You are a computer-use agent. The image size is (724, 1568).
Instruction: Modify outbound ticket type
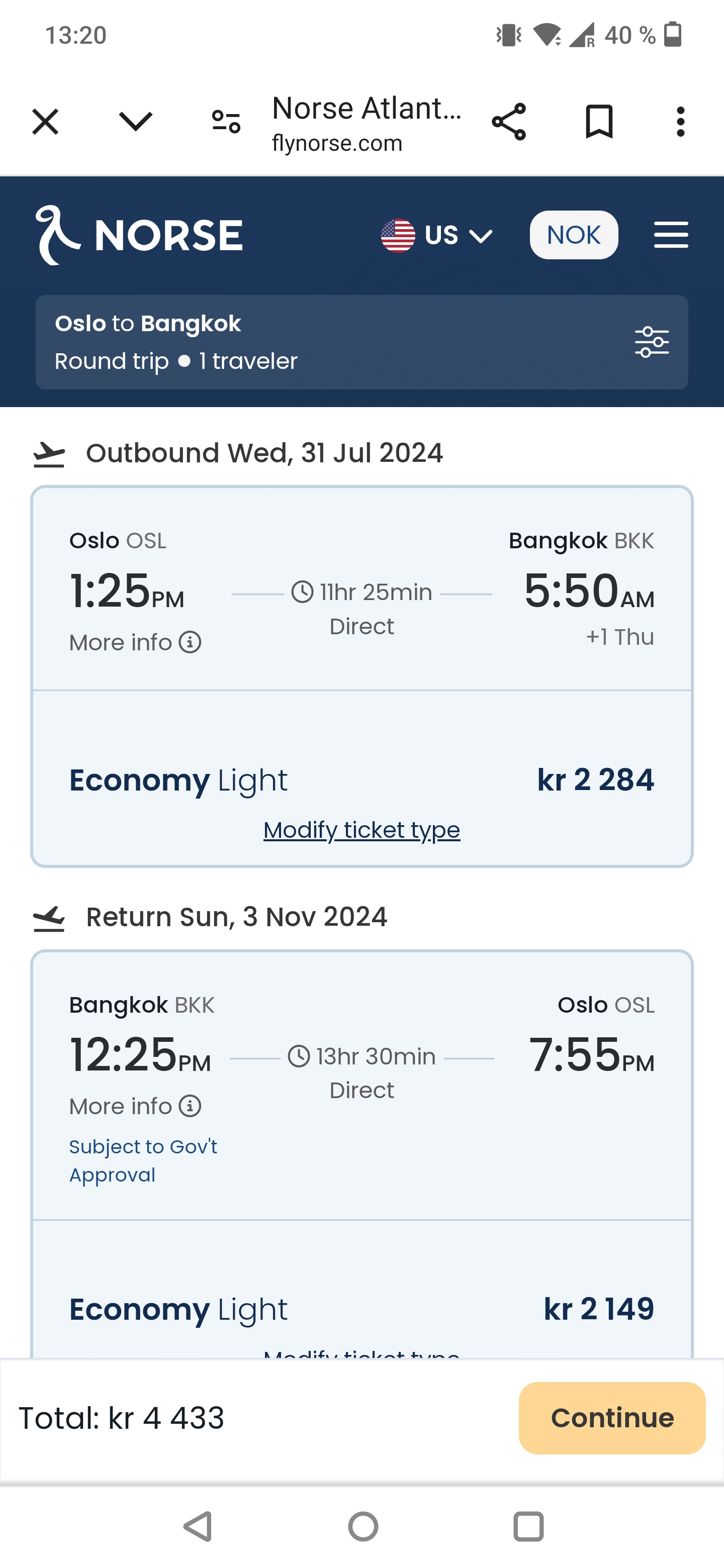pyautogui.click(x=361, y=830)
